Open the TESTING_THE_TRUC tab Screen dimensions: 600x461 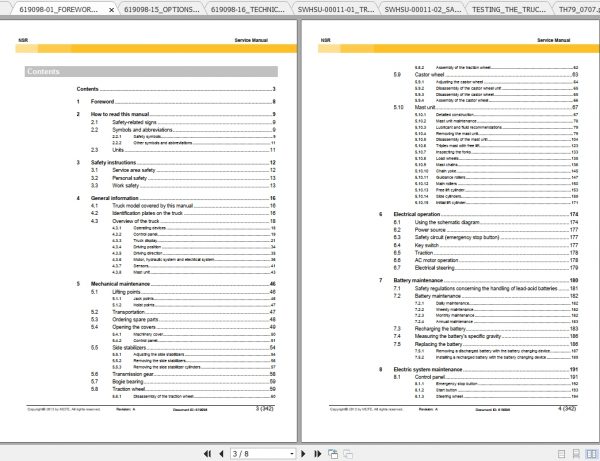(x=509, y=10)
